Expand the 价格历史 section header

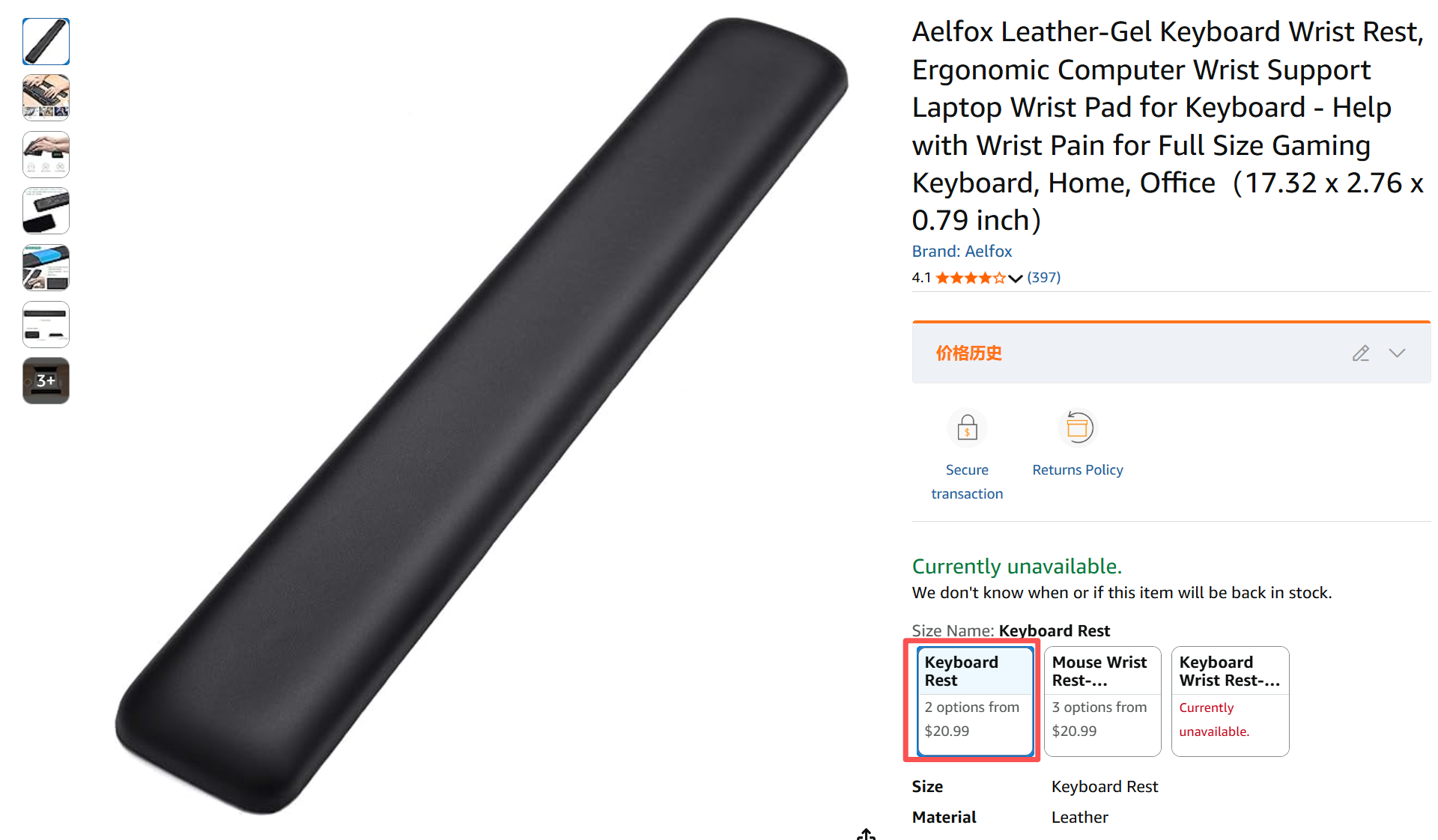[x=968, y=353]
